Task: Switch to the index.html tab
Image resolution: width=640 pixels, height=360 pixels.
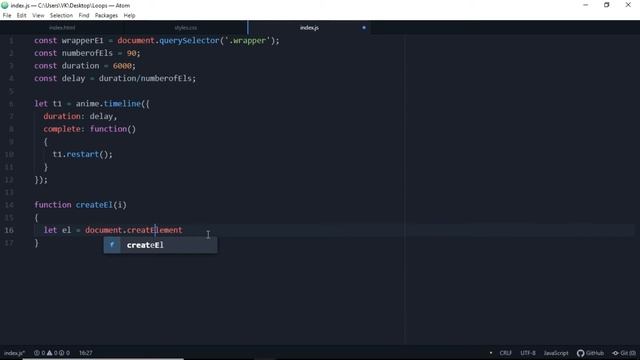Action: tap(62, 28)
